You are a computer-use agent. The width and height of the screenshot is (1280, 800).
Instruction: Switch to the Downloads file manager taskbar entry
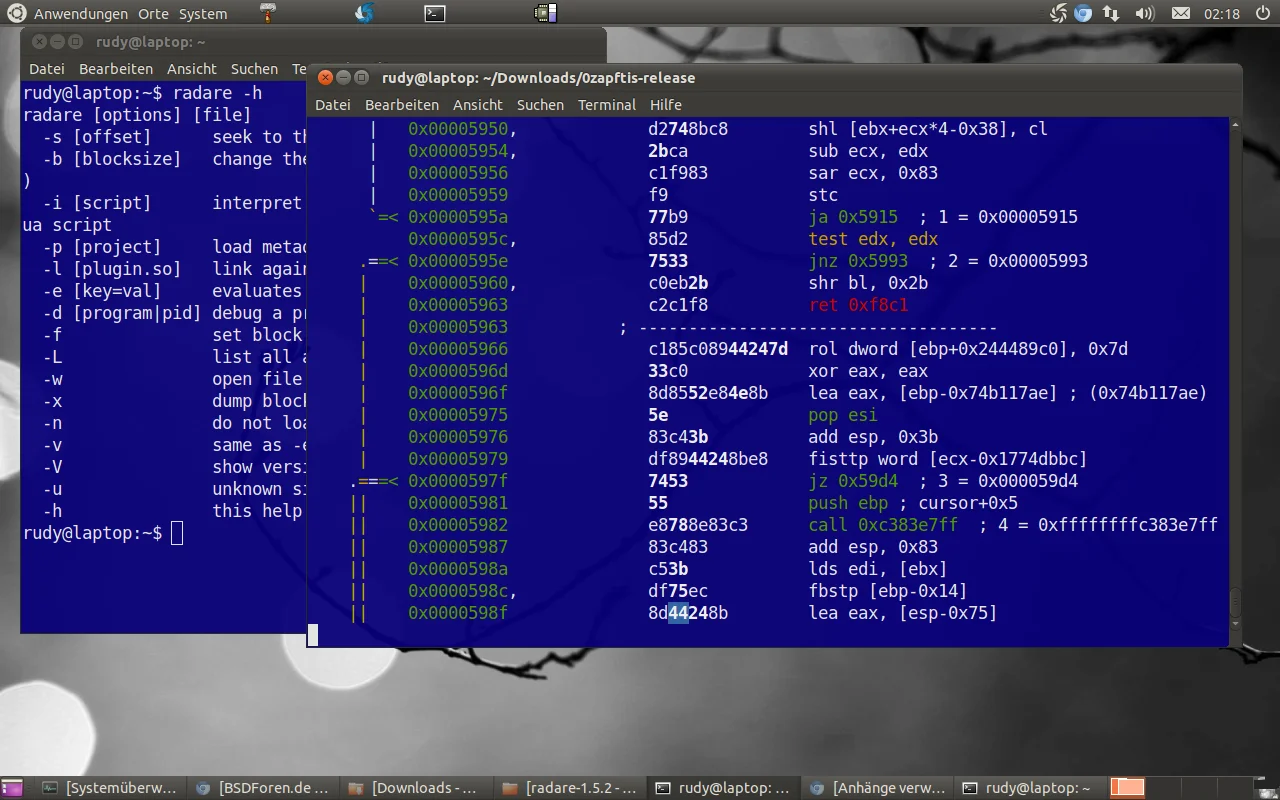pyautogui.click(x=416, y=787)
